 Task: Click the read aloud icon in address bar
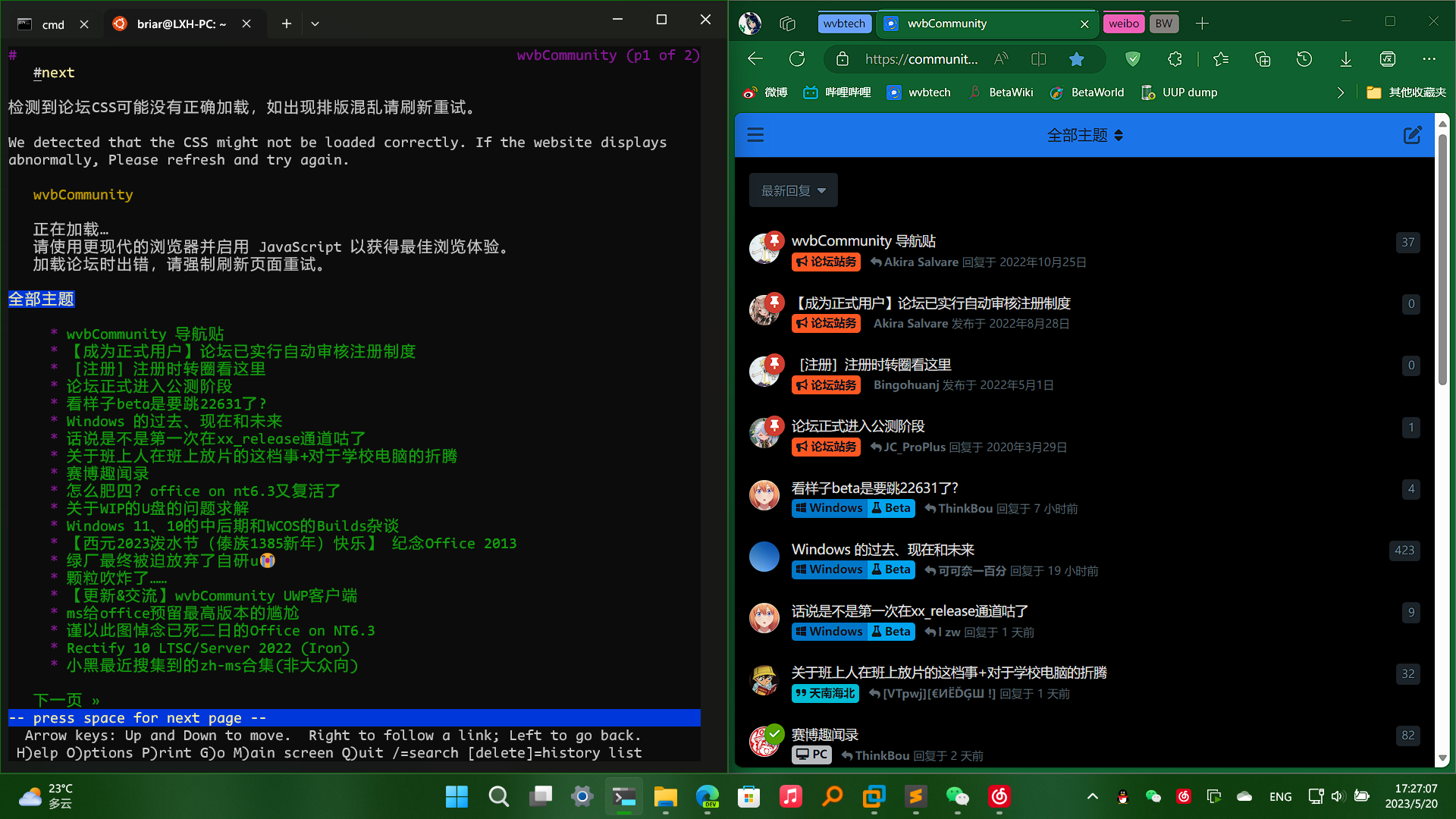pyautogui.click(x=1001, y=59)
